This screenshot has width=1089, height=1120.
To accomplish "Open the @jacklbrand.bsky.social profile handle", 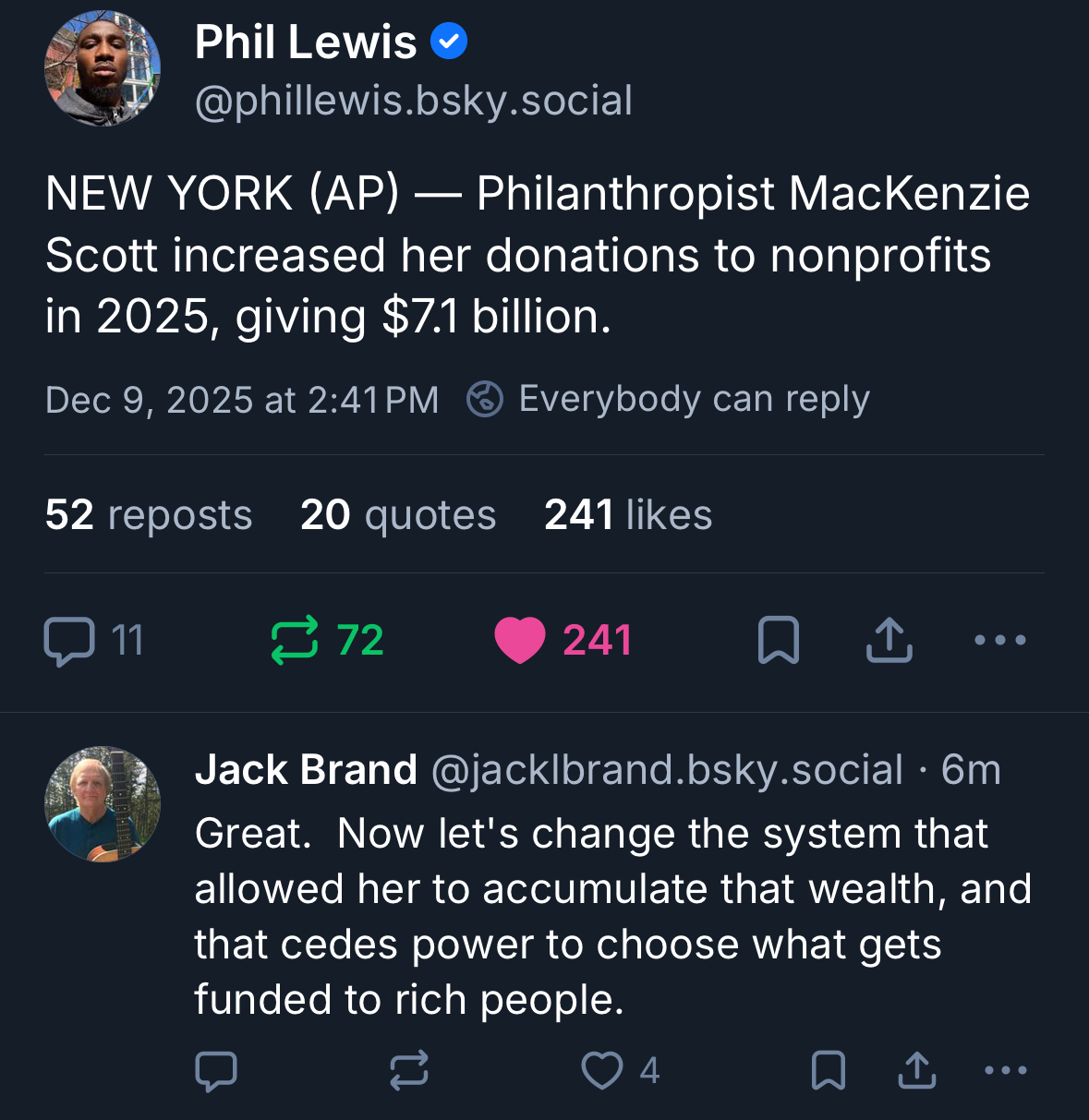I will coord(667,770).
